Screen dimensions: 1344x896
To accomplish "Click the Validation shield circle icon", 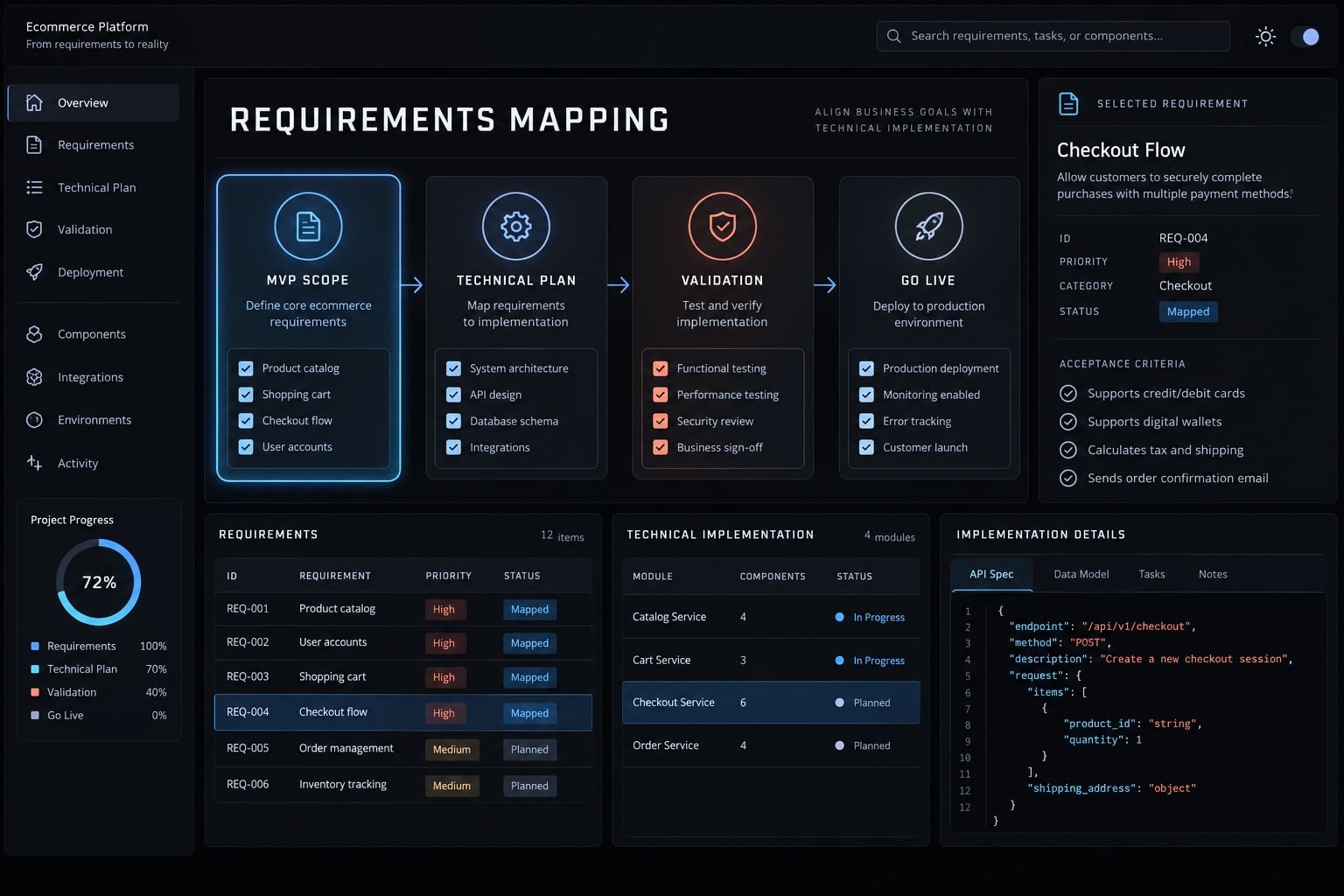I will click(x=723, y=226).
